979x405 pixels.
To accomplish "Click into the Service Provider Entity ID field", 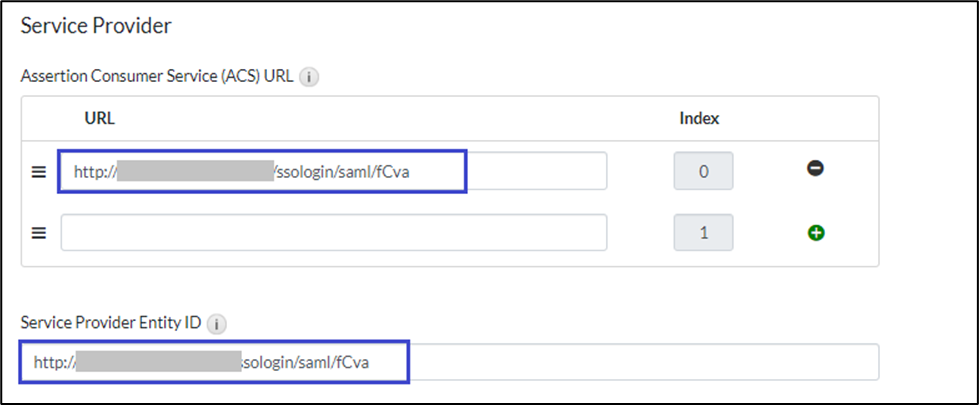I will tap(640, 362).
